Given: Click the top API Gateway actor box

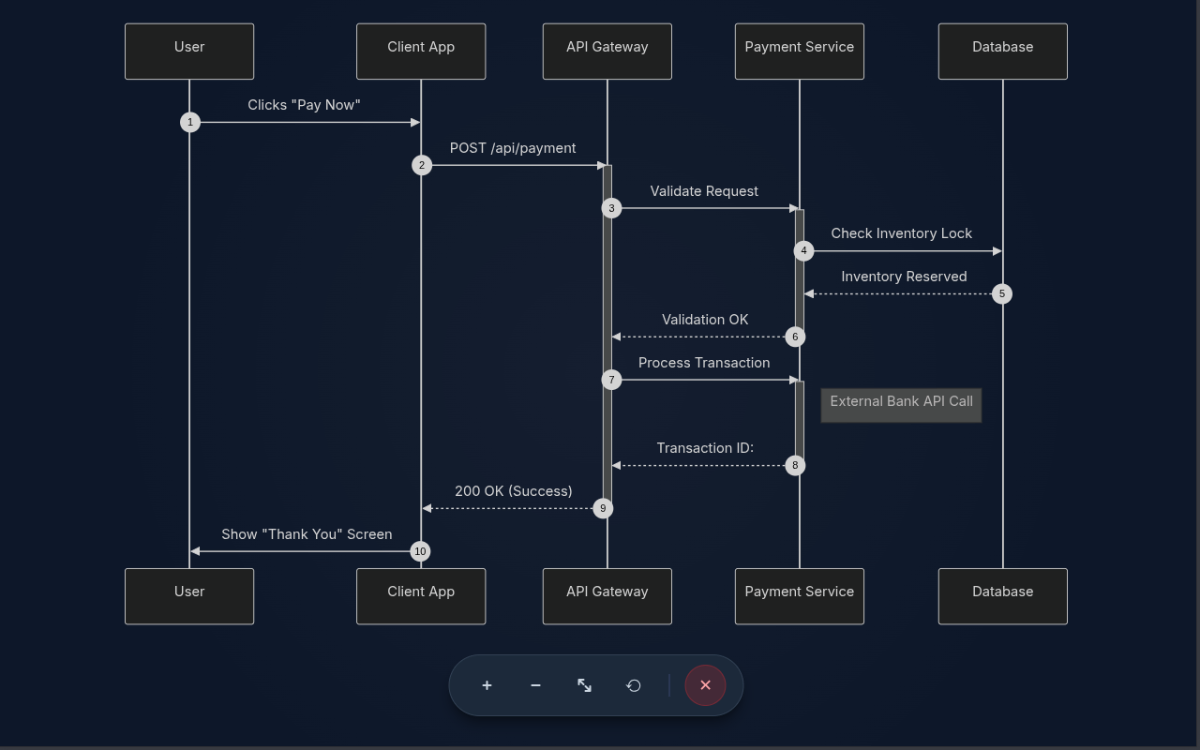Looking at the screenshot, I should 607,51.
